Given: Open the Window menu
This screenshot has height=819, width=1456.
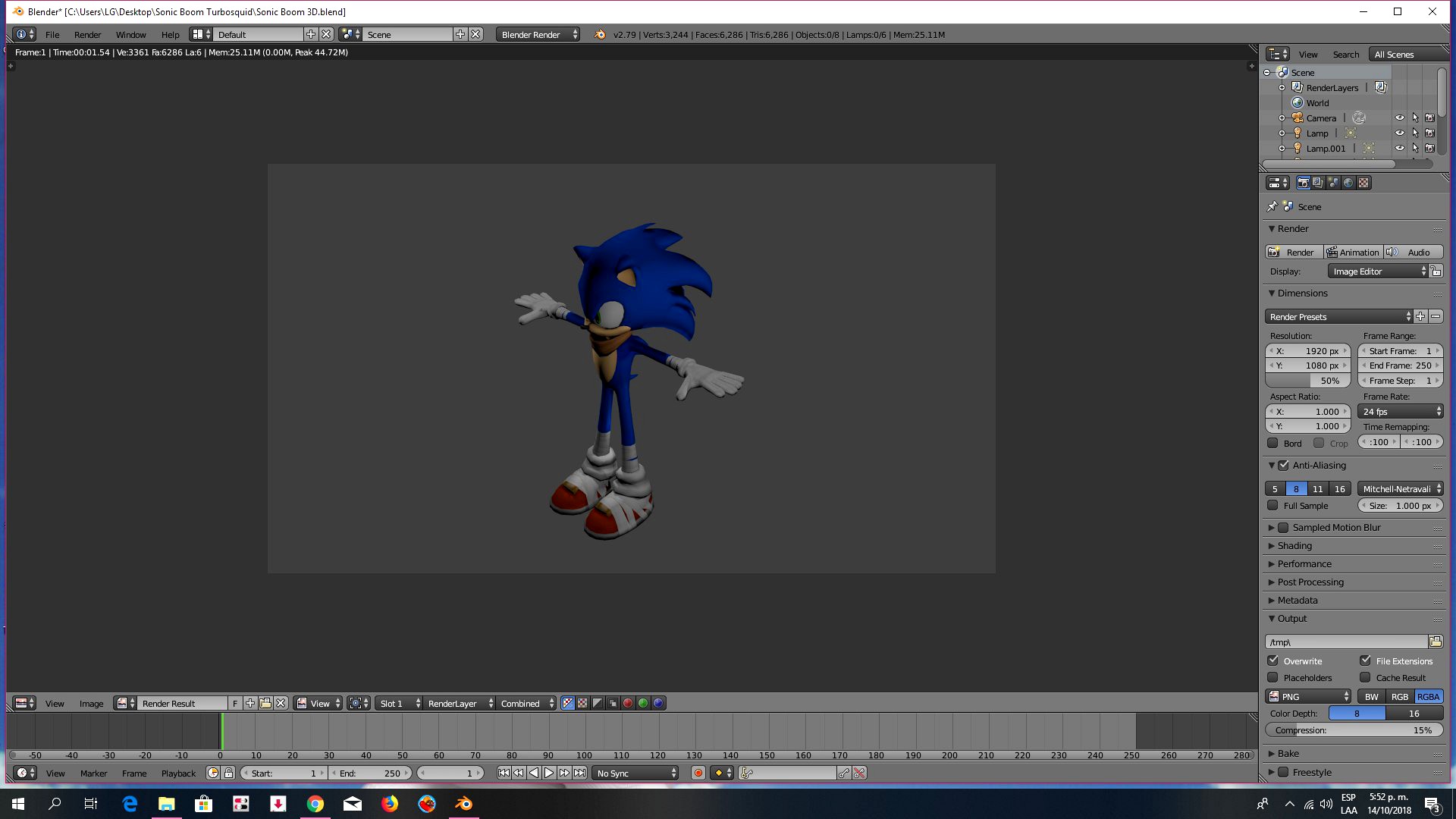Looking at the screenshot, I should [x=130, y=34].
